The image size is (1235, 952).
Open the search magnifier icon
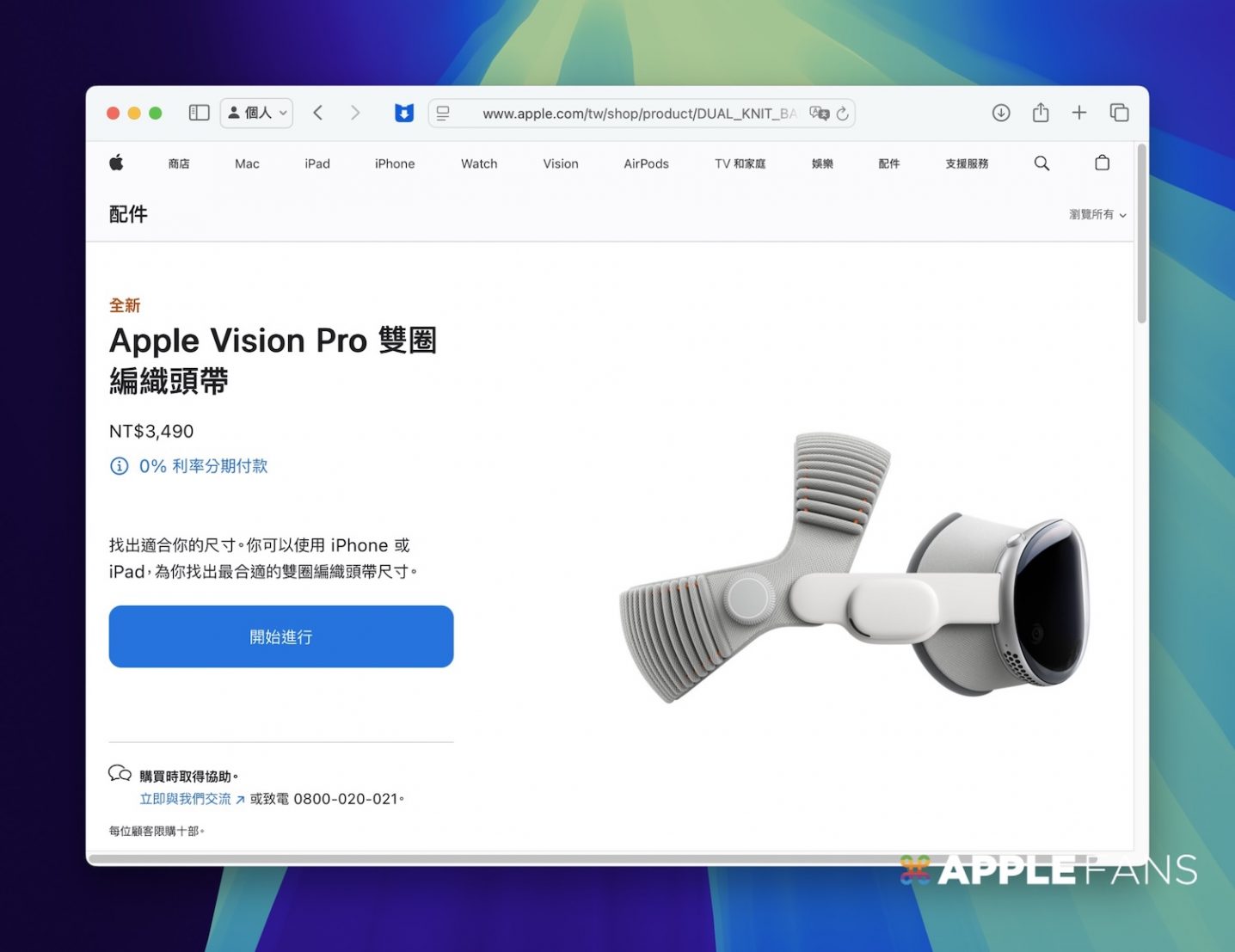coord(1041,163)
